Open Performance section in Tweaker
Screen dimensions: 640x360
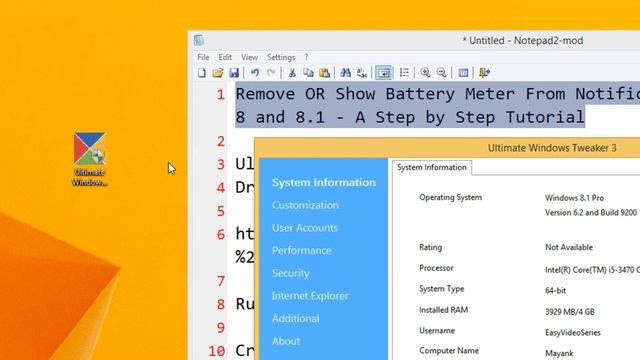pos(302,250)
